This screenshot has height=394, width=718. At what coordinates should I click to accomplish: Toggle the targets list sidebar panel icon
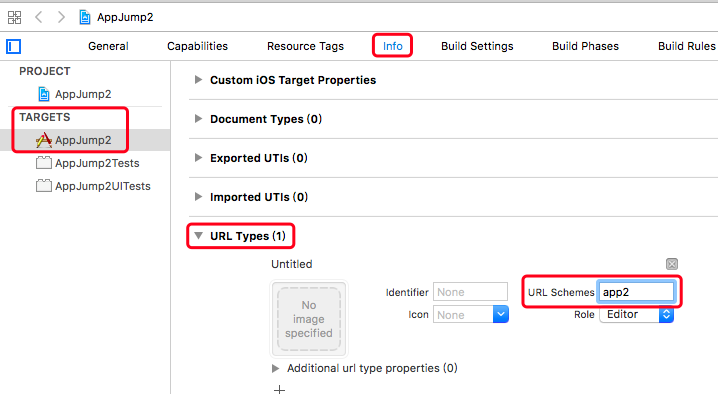pyautogui.click(x=14, y=46)
